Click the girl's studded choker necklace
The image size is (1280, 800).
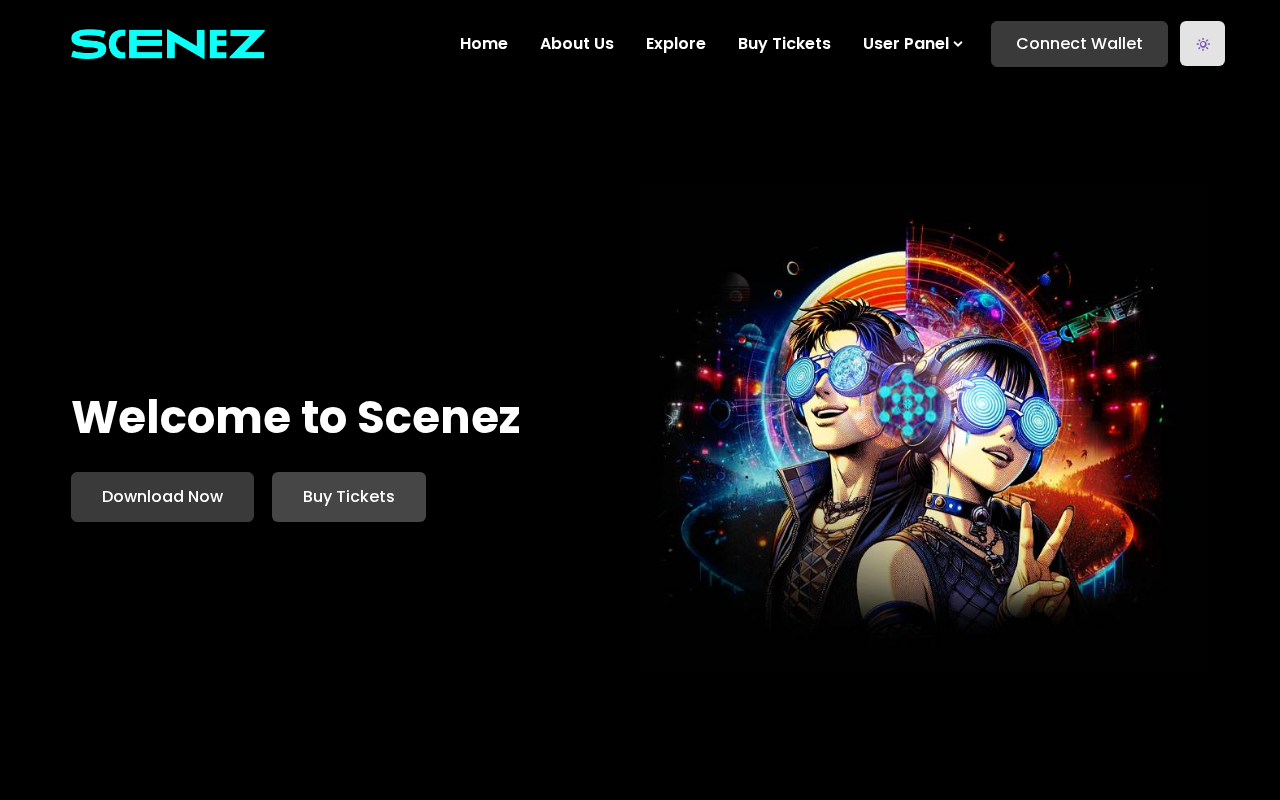957,507
